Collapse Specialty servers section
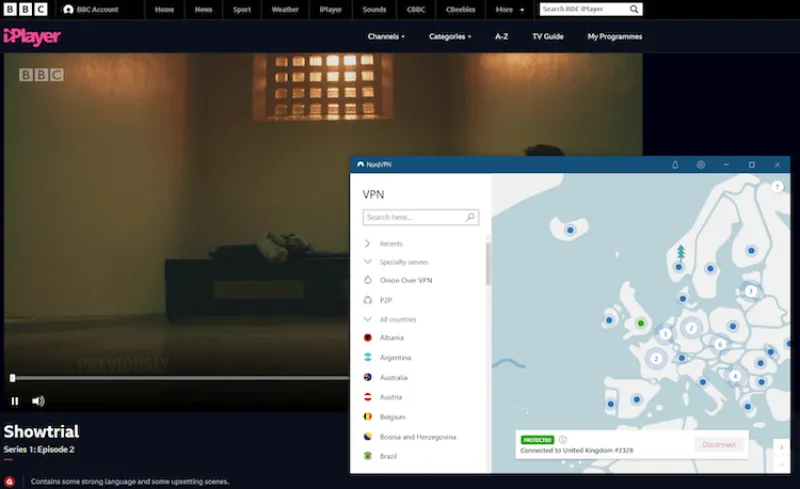Image resolution: width=800 pixels, height=489 pixels. coord(367,262)
